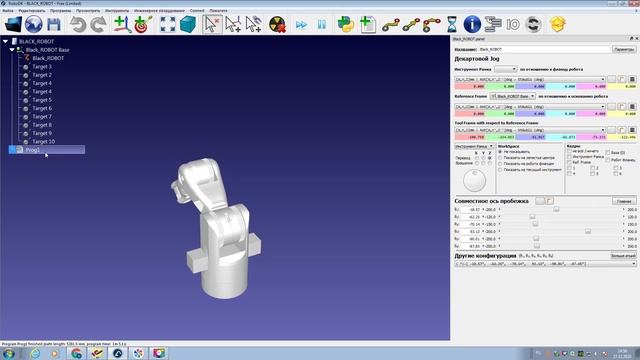Viewport: 640px width, 360px height.
Task: Select the Z translation radio button
Action: 489,158
